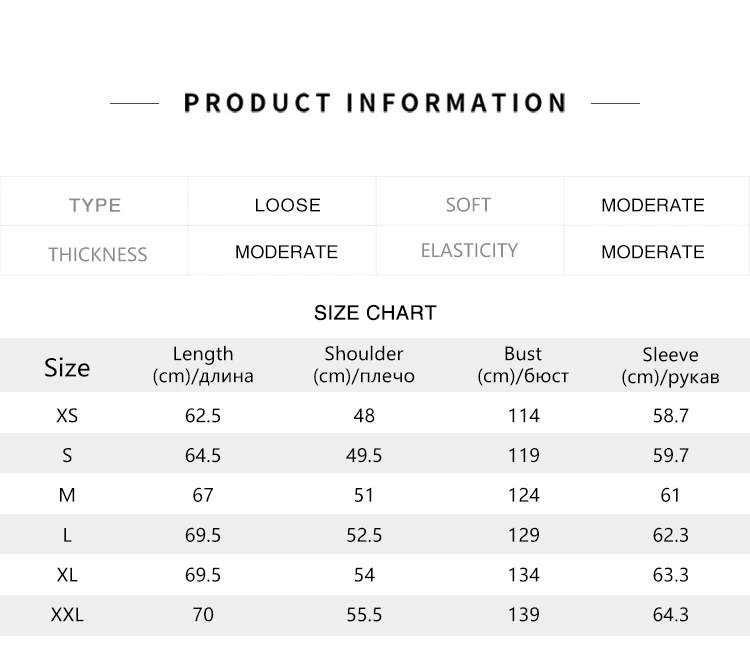Screen dimensions: 750x663
Task: Click the M bust value 124
Action: (523, 495)
